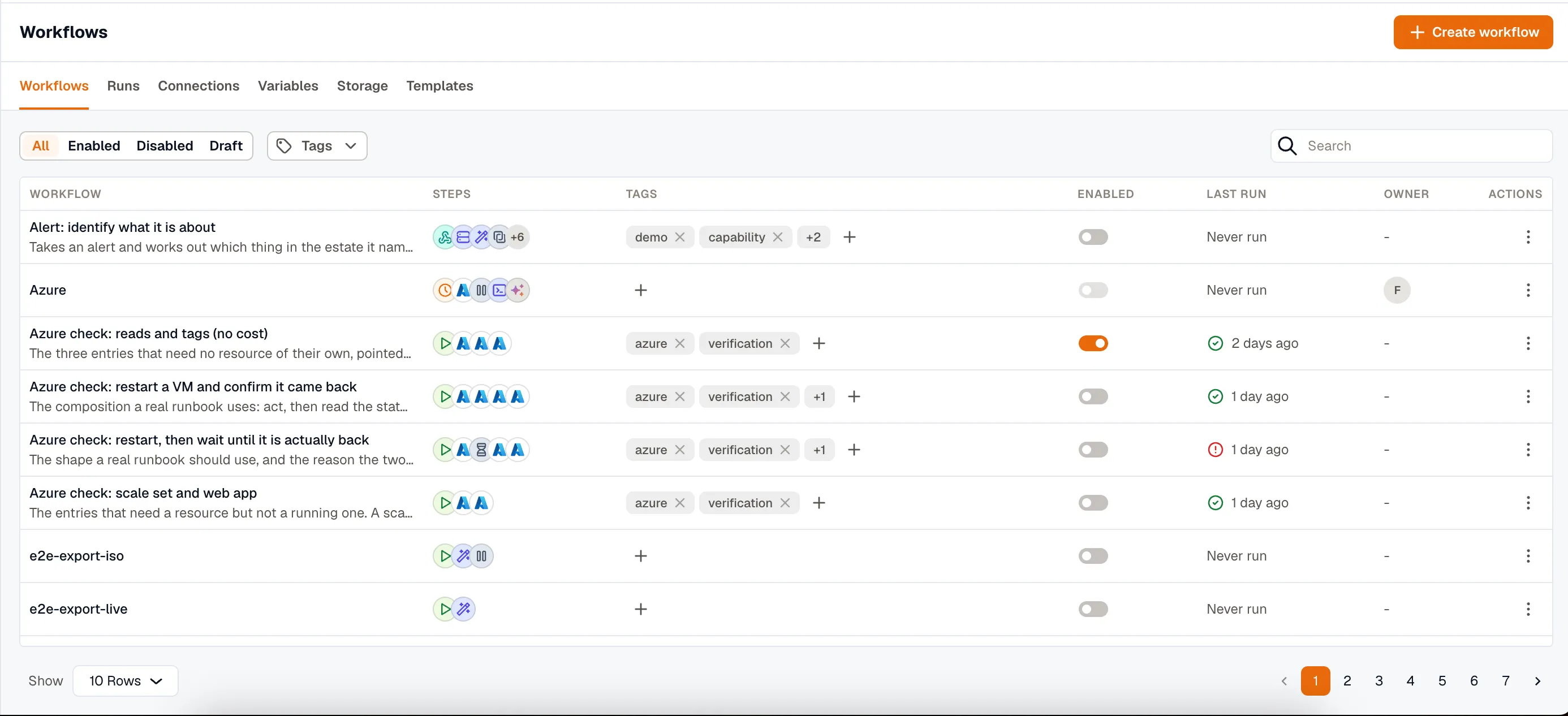Enable Azure check: restart, then wait workflow
Viewport: 1568px width, 716px height.
tap(1093, 449)
